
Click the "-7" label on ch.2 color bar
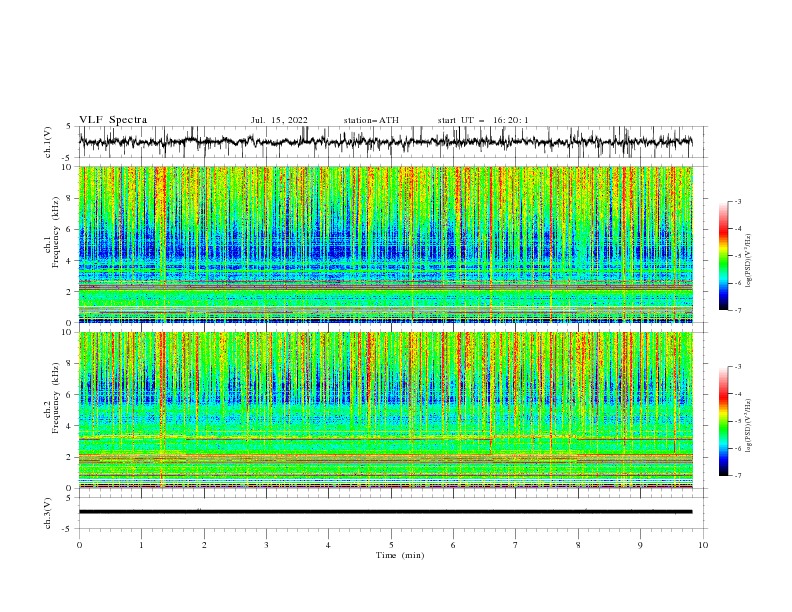tap(737, 476)
